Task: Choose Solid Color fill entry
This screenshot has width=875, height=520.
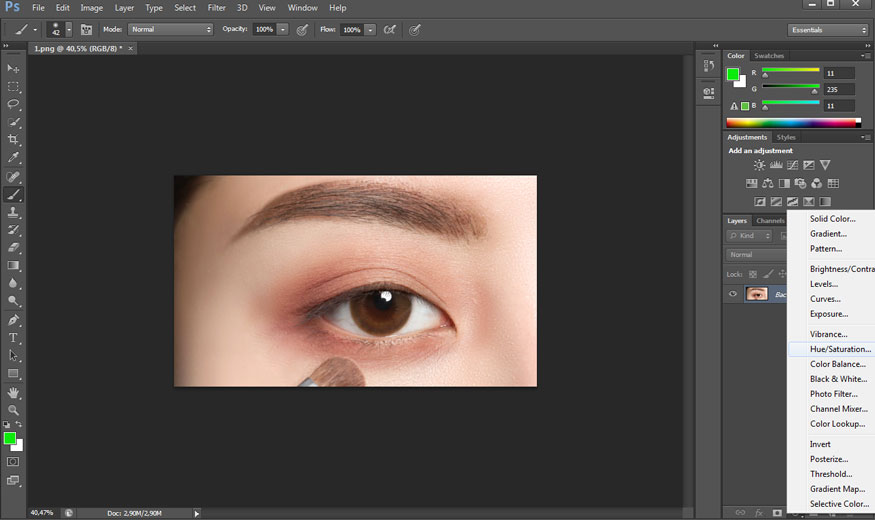Action: 831,219
